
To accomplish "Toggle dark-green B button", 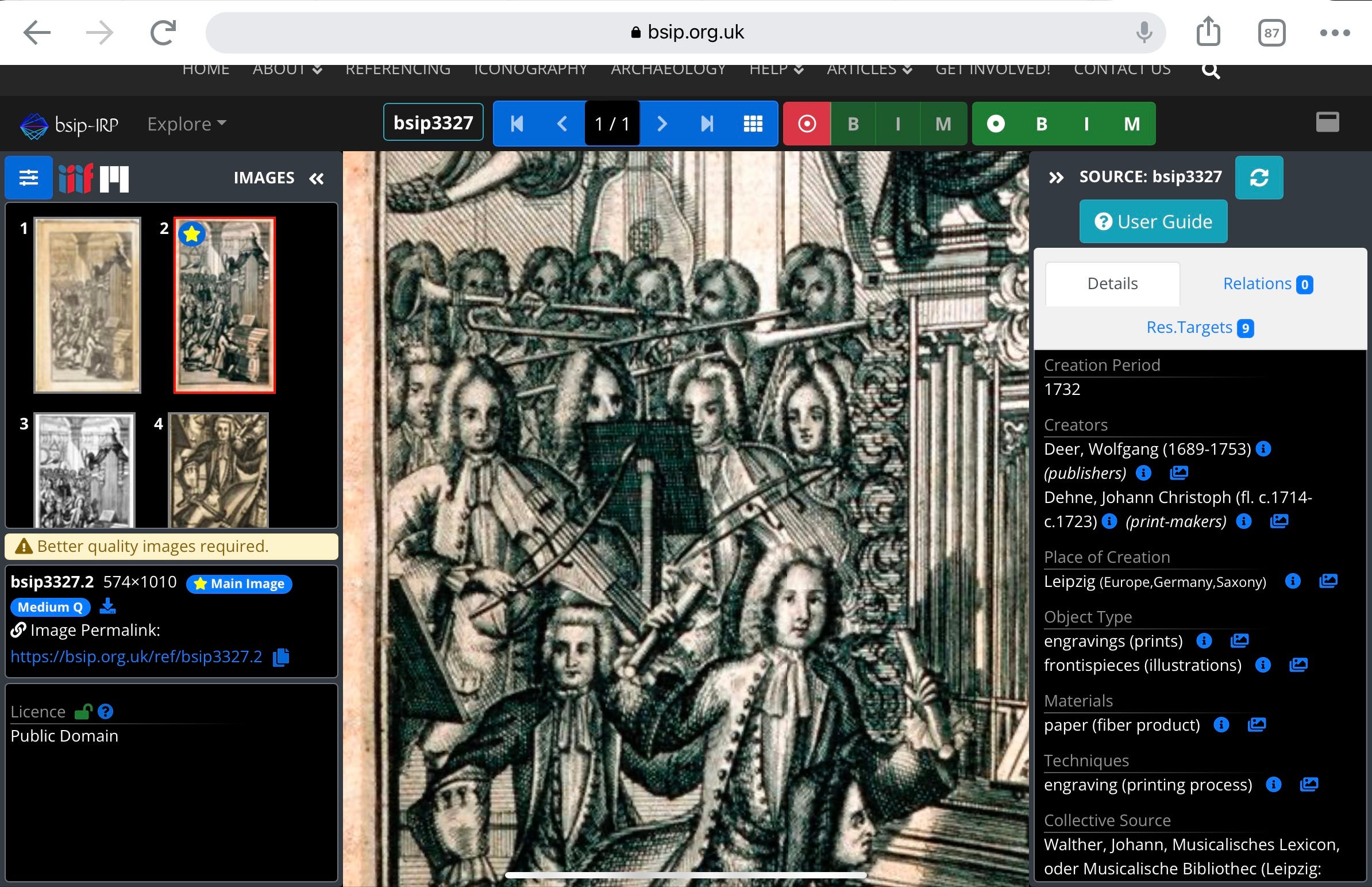I will click(x=853, y=124).
